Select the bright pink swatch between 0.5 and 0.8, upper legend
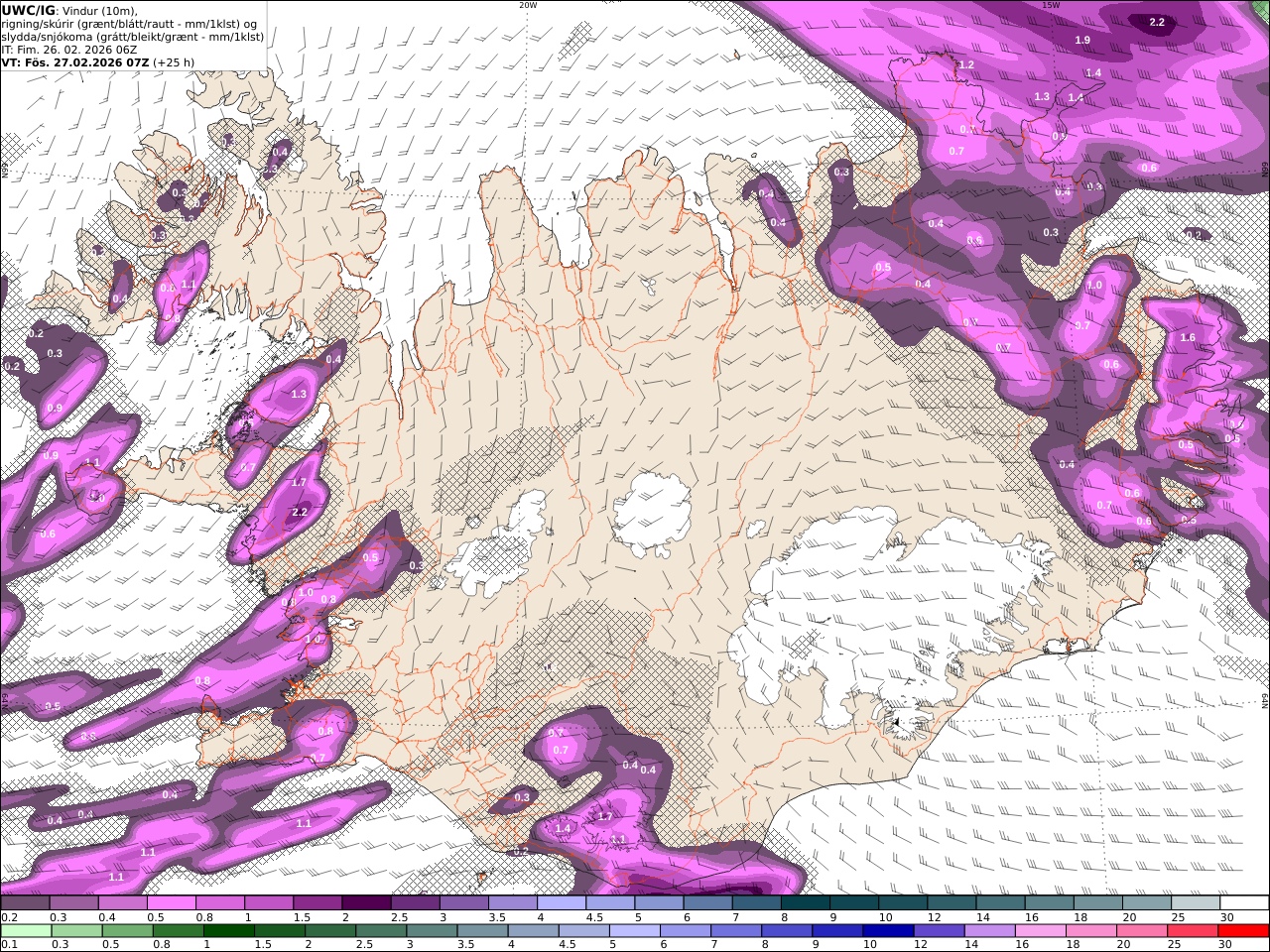The width and height of the screenshot is (1270, 952). (x=171, y=903)
